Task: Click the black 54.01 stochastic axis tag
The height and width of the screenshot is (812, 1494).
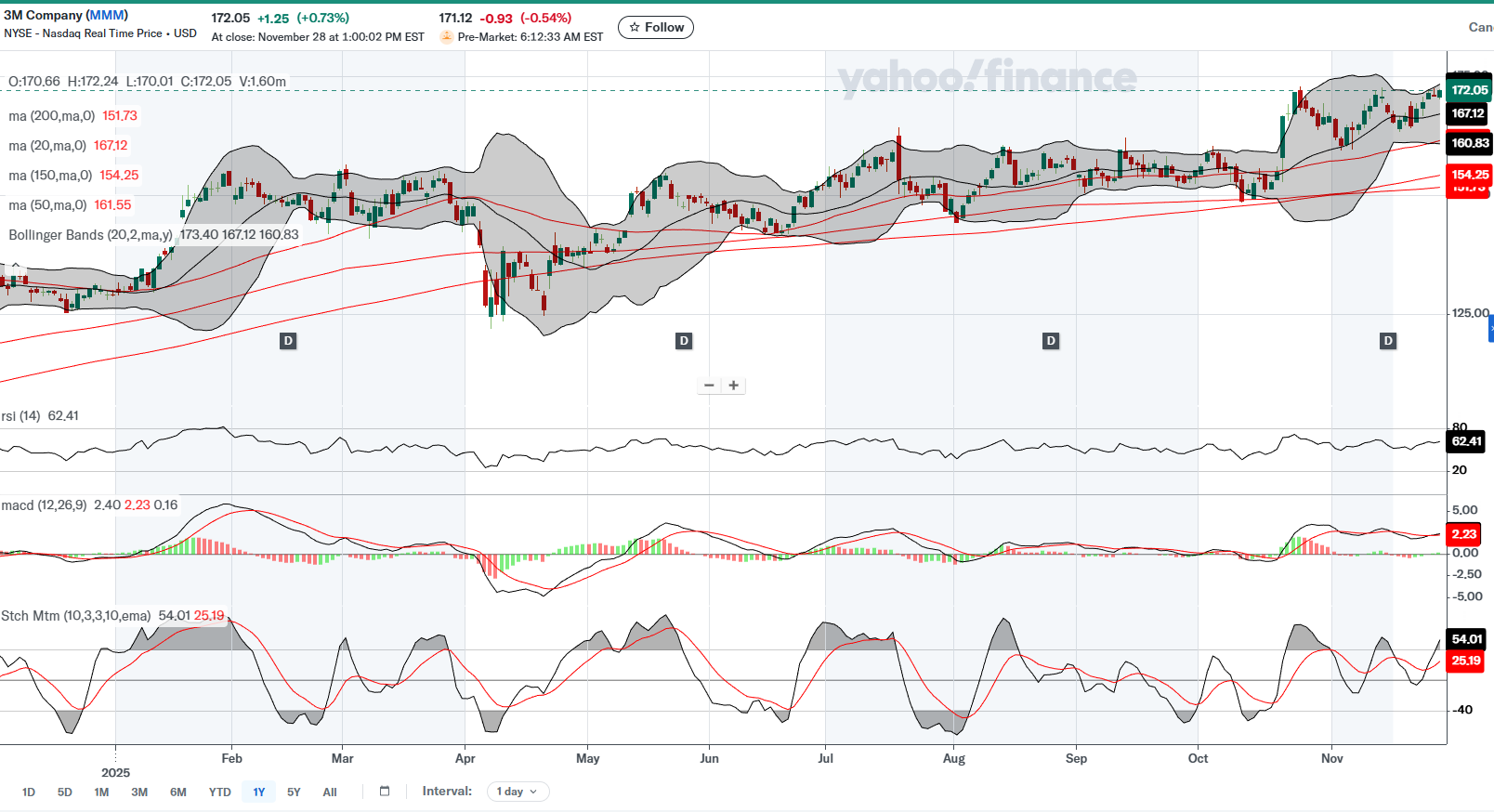Action: pyautogui.click(x=1467, y=639)
